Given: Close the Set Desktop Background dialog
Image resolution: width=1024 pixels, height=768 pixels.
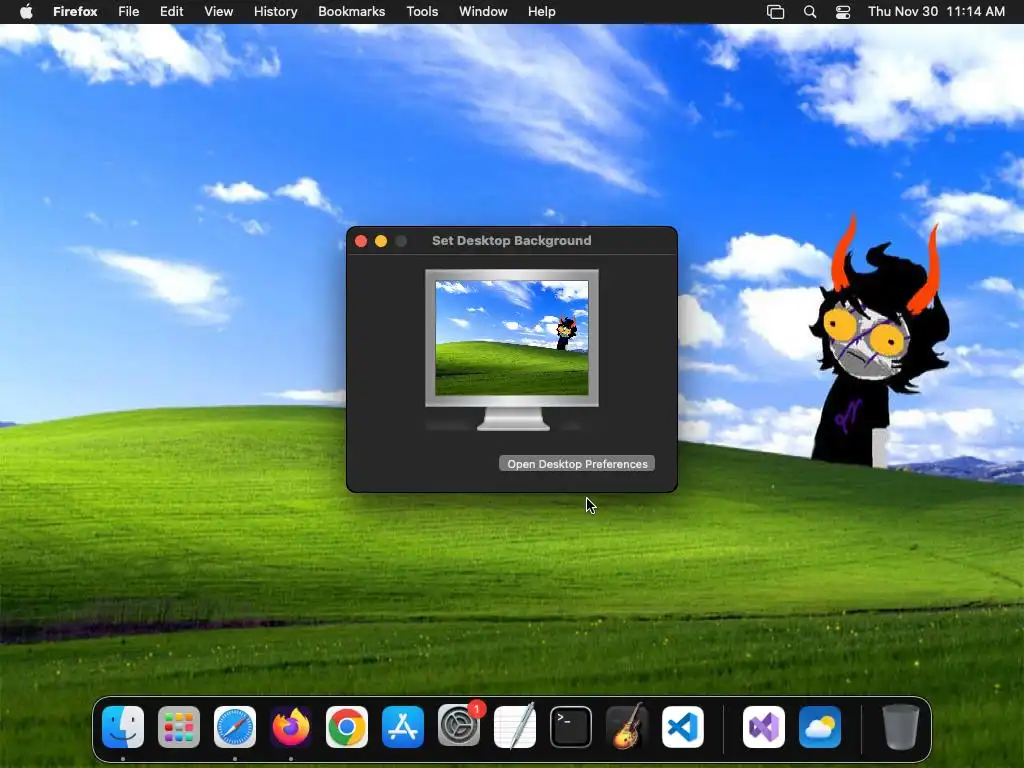Looking at the screenshot, I should [x=361, y=241].
